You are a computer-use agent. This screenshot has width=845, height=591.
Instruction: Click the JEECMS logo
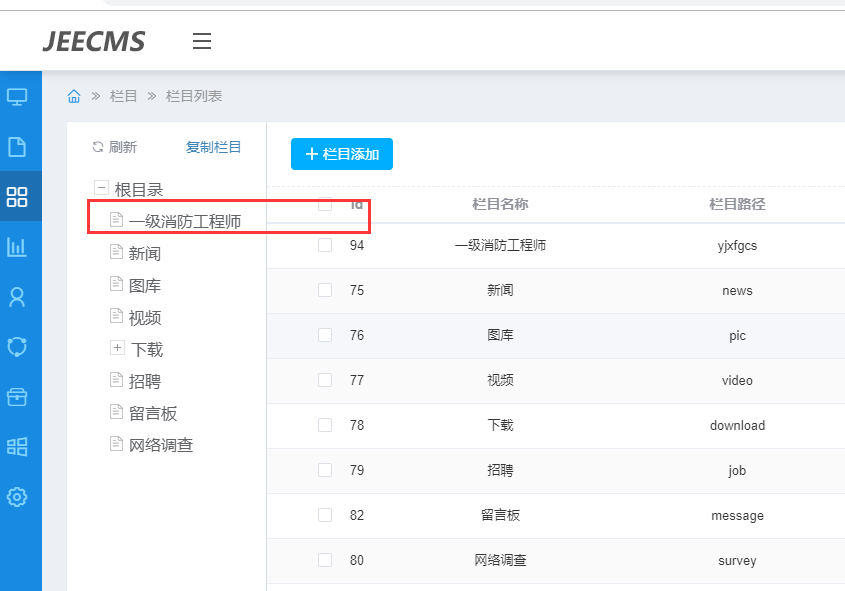coord(94,41)
